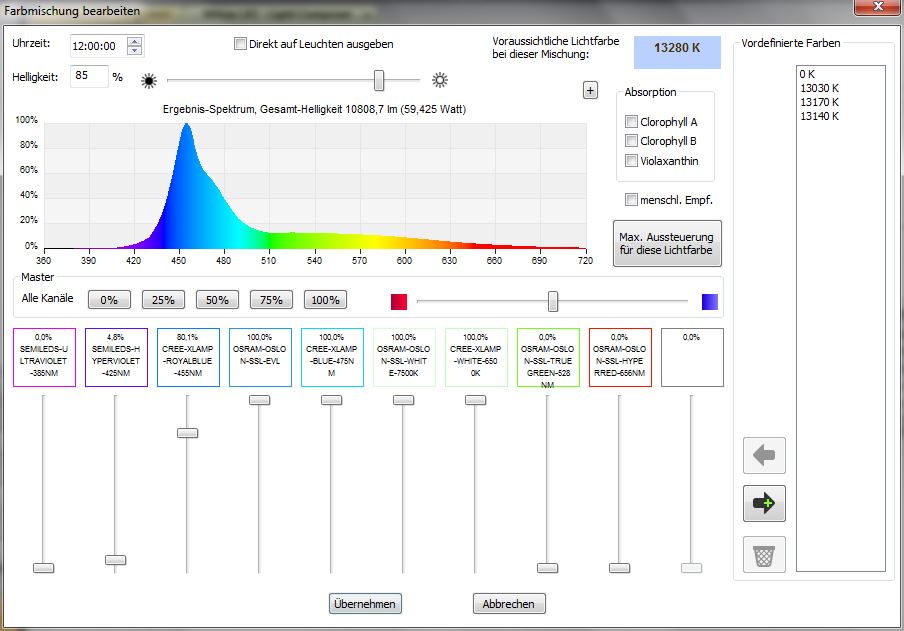
Task: Click the bright sun brightness icon
Action: pyautogui.click(x=439, y=80)
